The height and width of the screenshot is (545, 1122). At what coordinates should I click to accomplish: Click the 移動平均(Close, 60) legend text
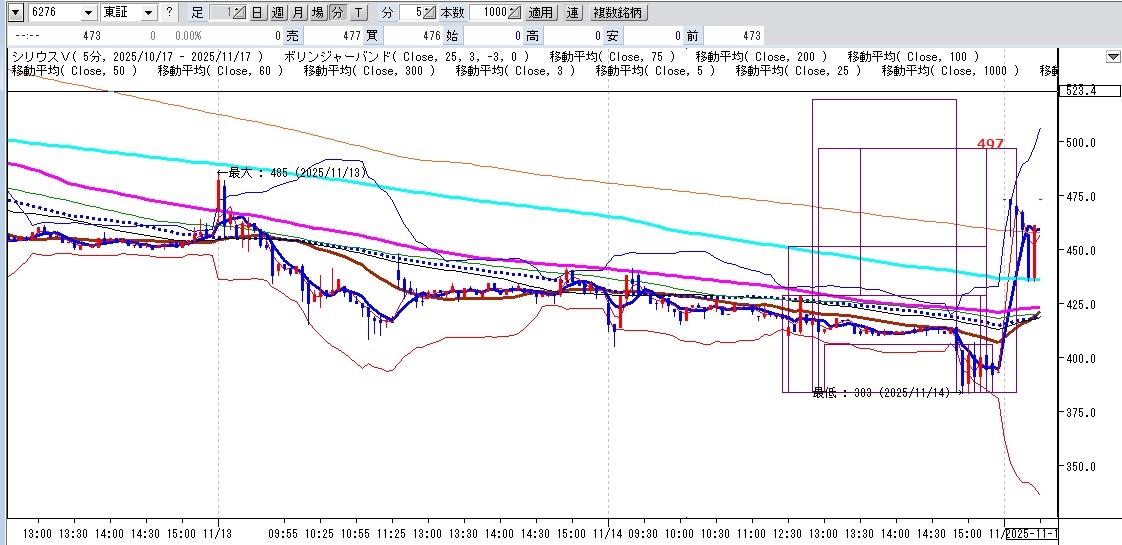coord(220,70)
